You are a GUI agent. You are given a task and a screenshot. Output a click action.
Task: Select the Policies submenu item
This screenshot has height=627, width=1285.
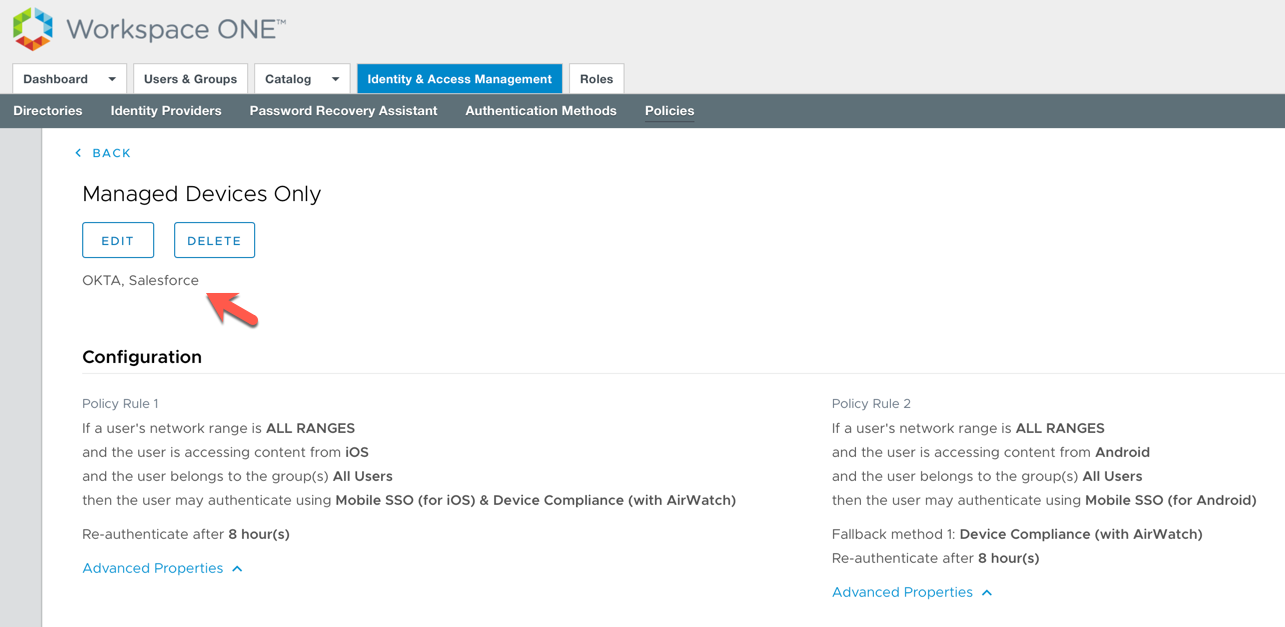click(x=669, y=111)
